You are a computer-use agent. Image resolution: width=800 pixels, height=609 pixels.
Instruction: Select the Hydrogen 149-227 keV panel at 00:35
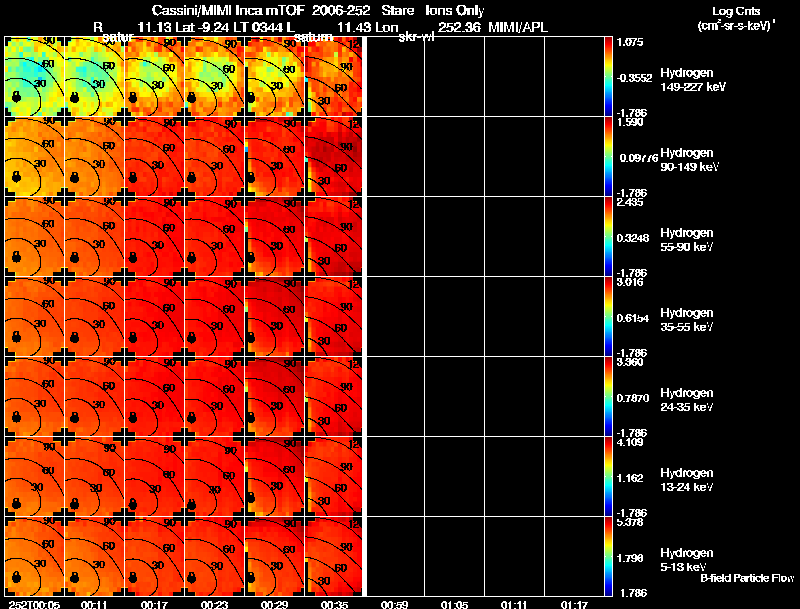pyautogui.click(x=334, y=77)
